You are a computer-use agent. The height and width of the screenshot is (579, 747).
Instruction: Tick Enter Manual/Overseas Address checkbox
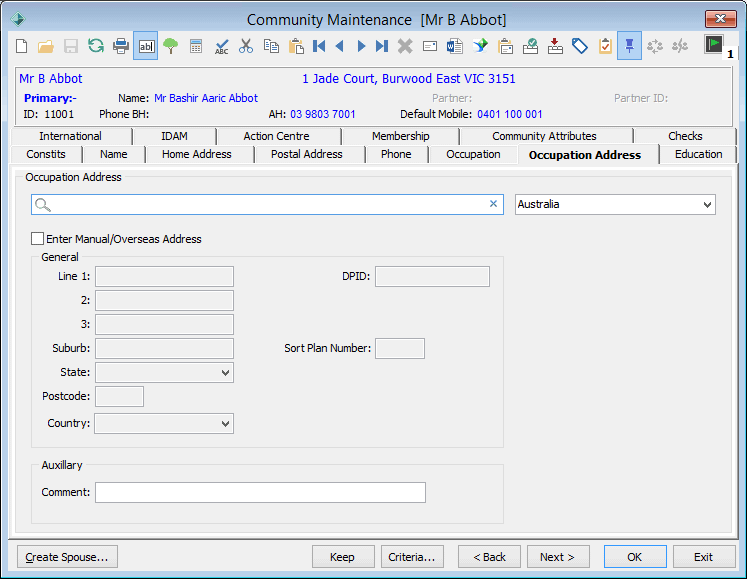[37, 239]
